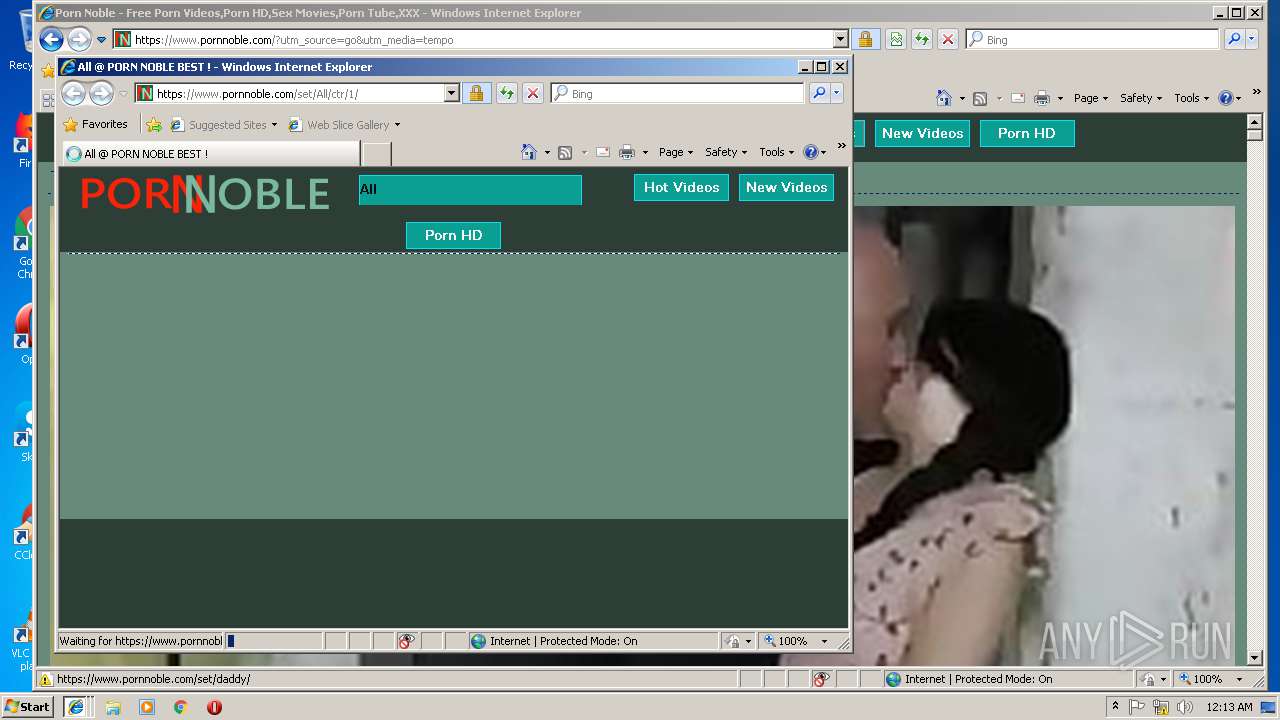The image size is (1280, 720).
Task: Click the scroll up arrow in the background window
Action: 1255,122
